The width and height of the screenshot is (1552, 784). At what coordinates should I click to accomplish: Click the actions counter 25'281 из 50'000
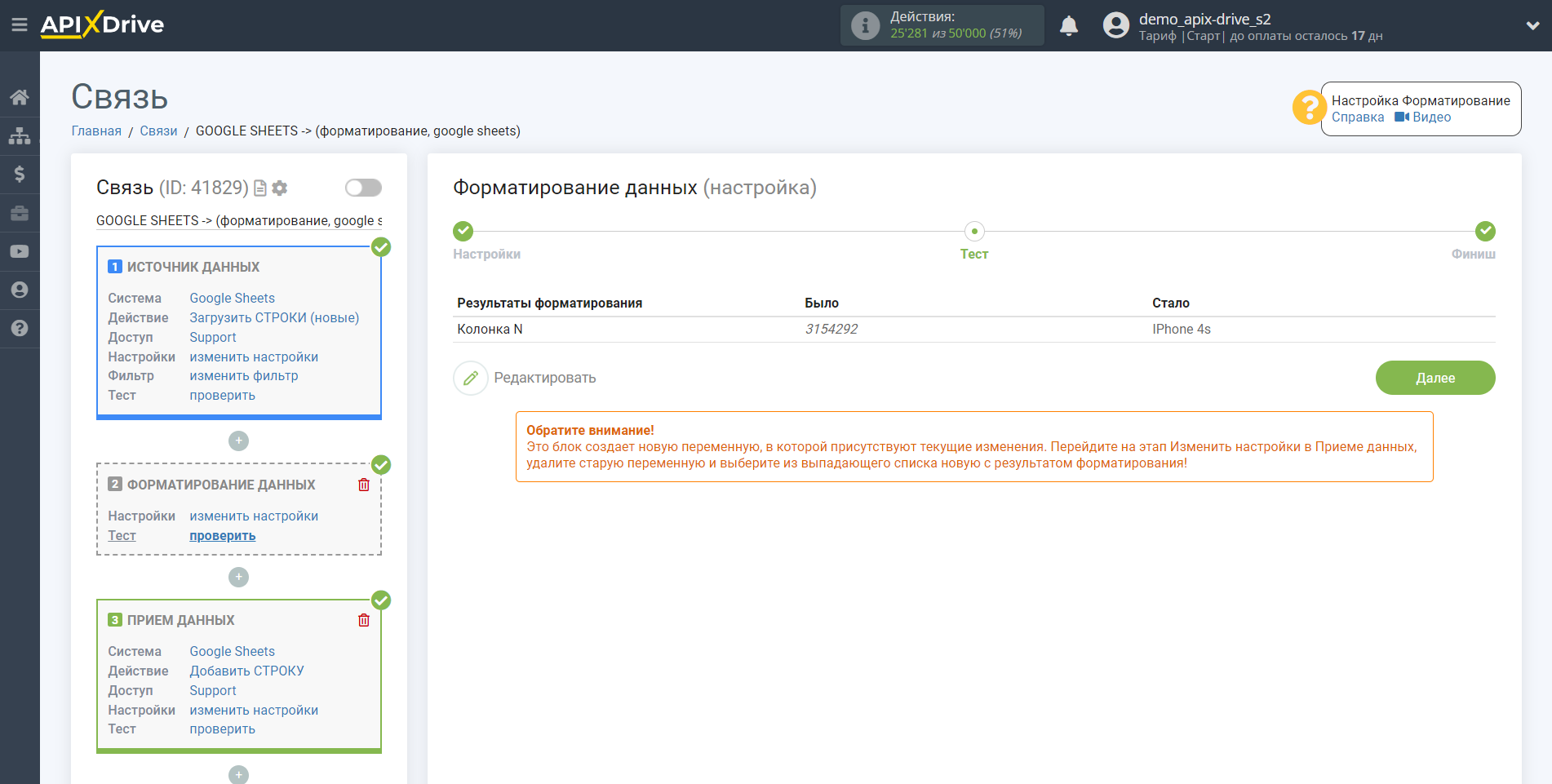pos(956,33)
